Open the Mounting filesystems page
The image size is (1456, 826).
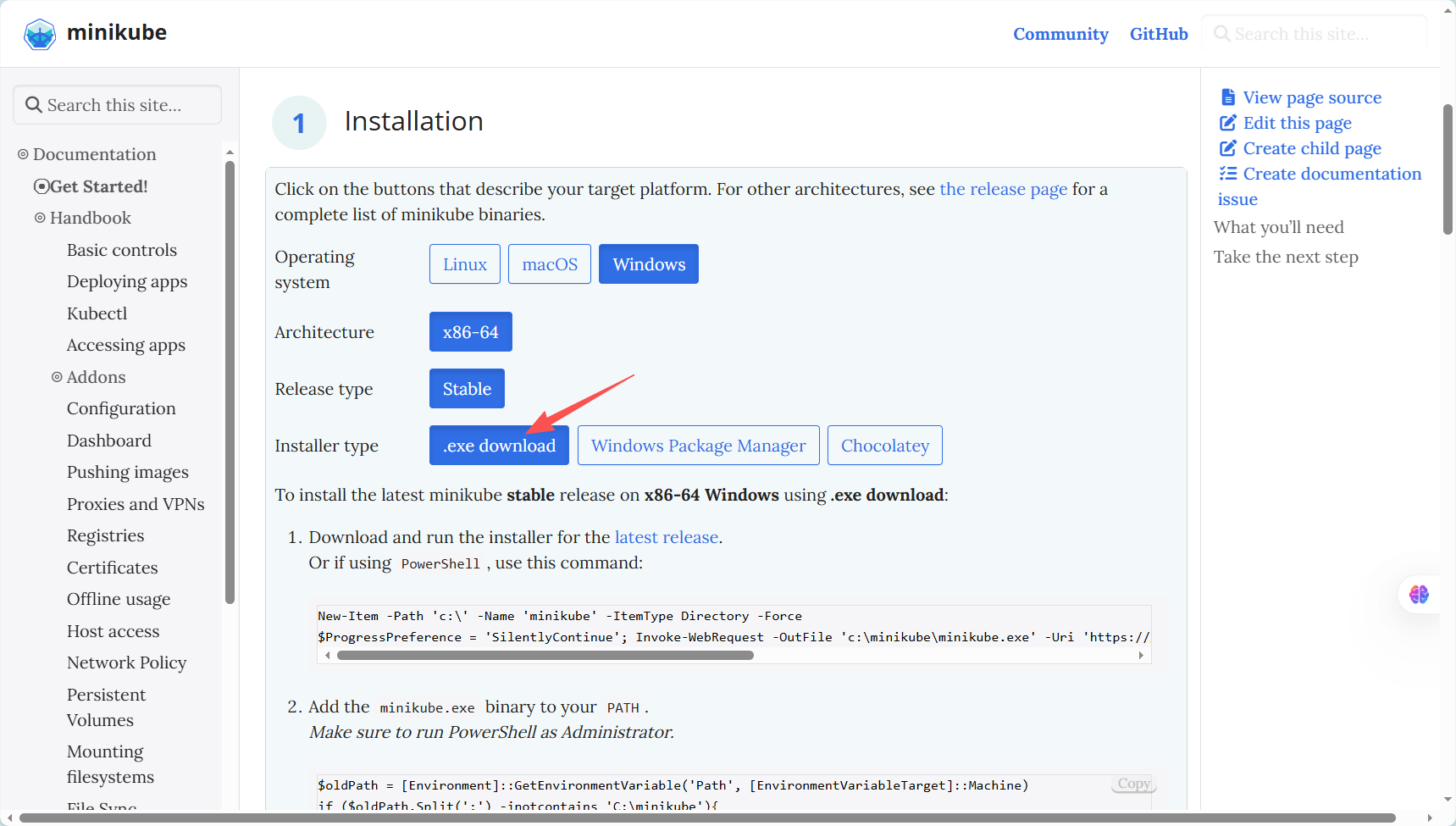click(111, 764)
